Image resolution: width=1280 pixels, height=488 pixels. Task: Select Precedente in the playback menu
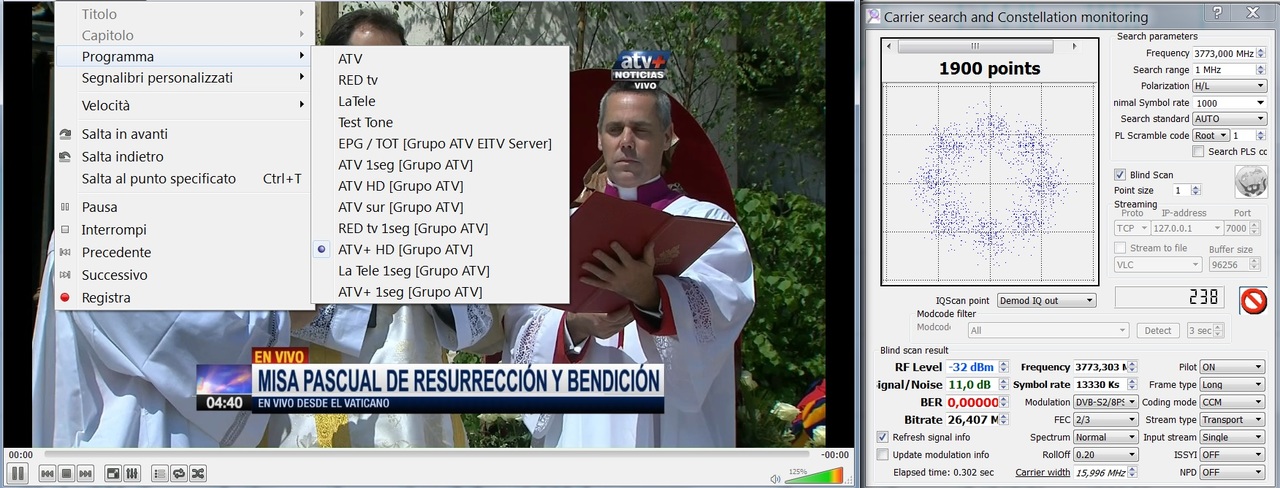[x=185, y=252]
